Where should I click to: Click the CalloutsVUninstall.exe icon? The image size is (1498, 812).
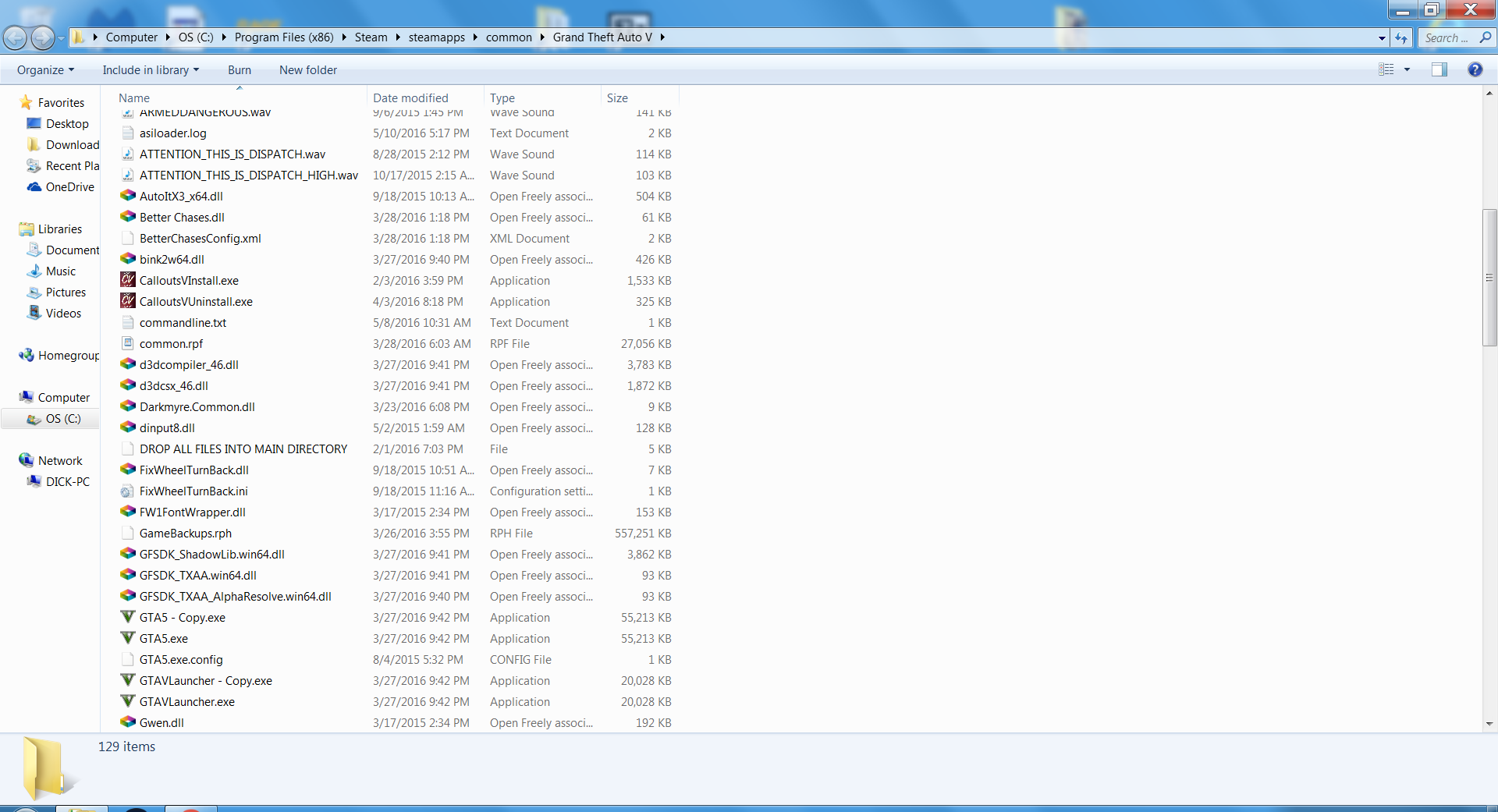[128, 300]
